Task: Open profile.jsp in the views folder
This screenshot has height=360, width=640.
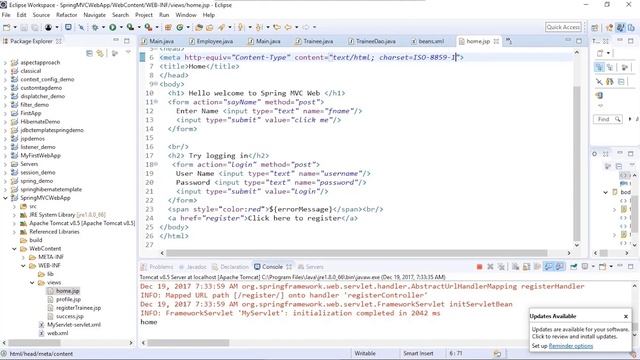Action: point(64,299)
